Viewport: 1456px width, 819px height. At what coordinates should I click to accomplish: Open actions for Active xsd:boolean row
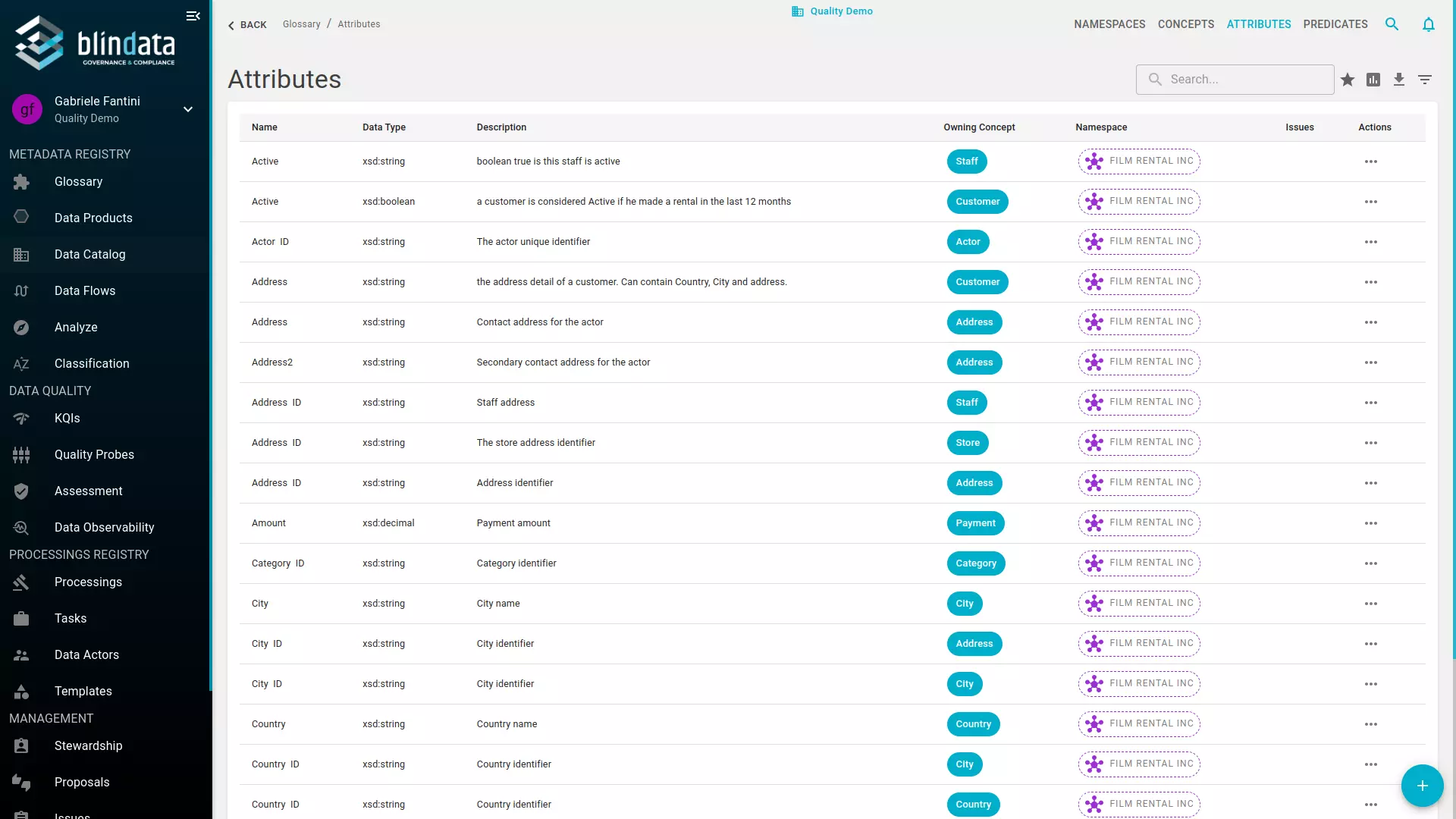(x=1371, y=202)
